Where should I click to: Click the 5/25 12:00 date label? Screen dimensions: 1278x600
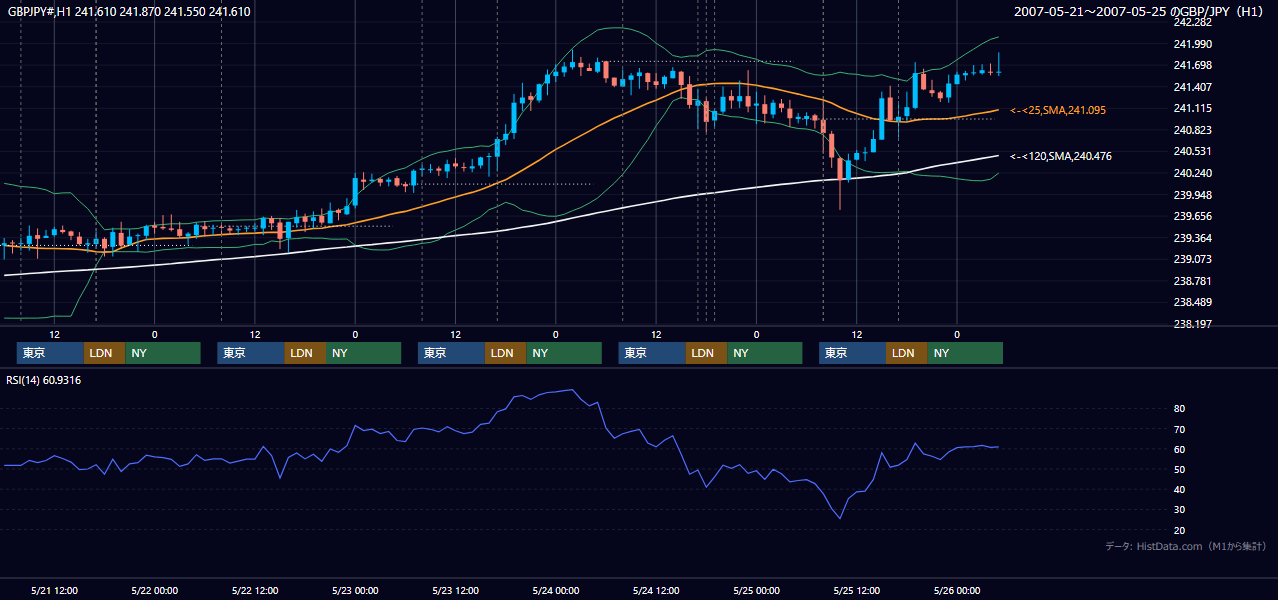click(857, 591)
